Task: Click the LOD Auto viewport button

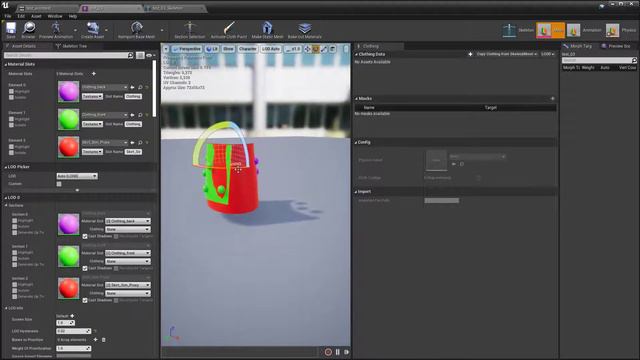Action: click(x=271, y=49)
